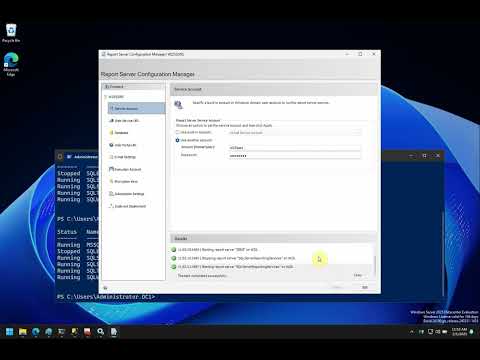Select Use another account radio button
Viewport: 480px width, 360px height.
(x=178, y=140)
